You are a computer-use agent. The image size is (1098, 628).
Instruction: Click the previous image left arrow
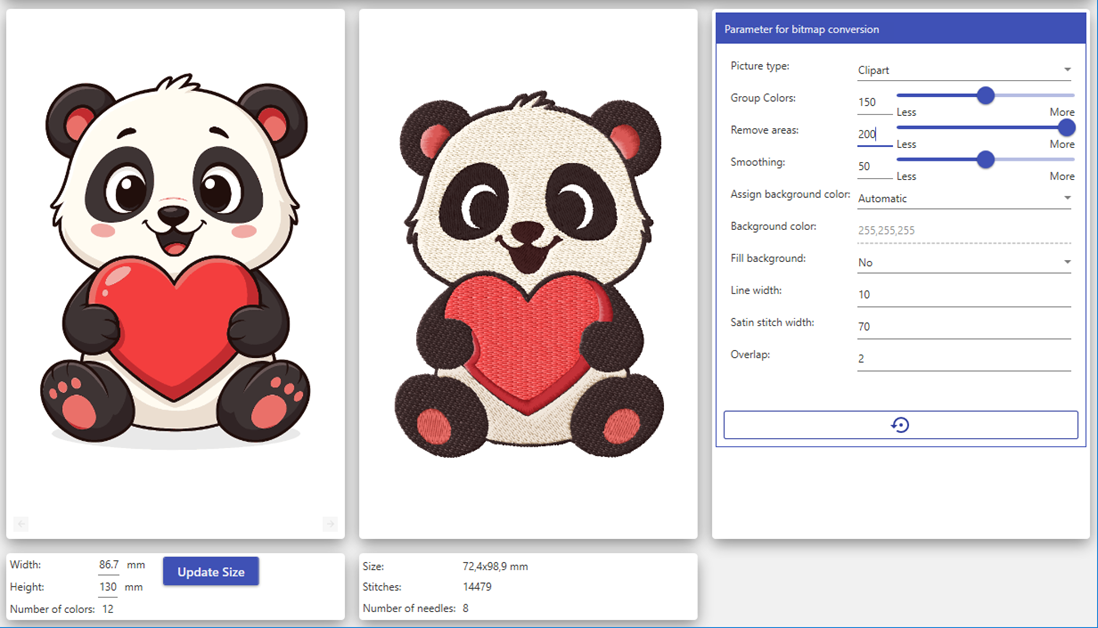click(x=21, y=524)
